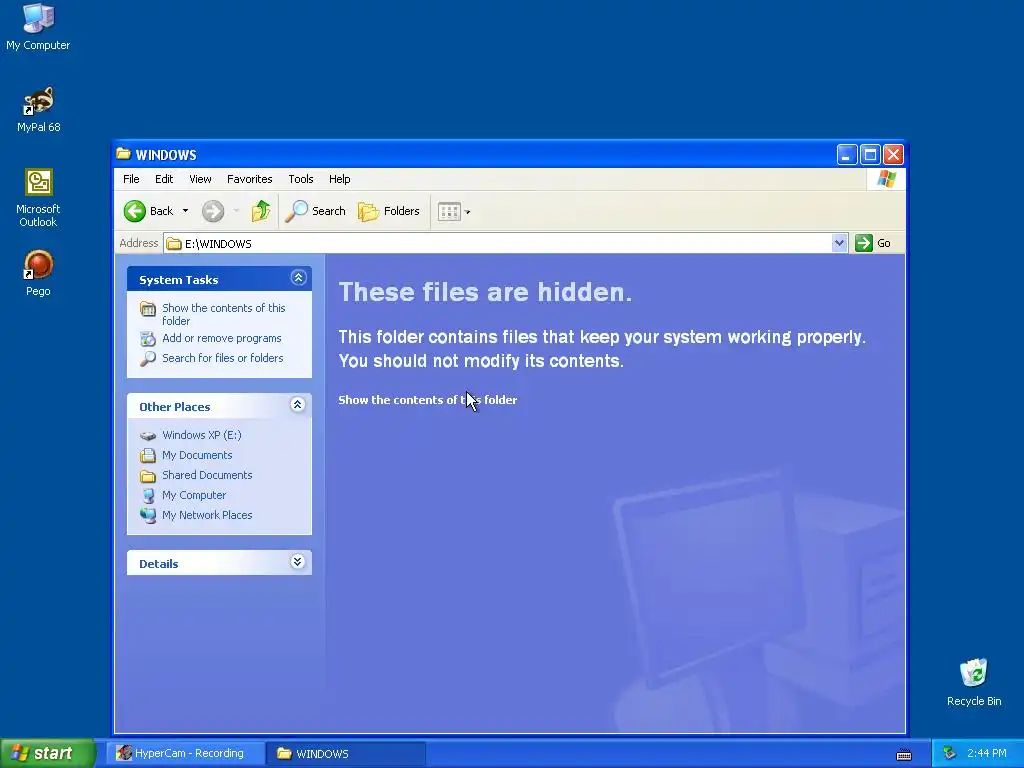1024x768 pixels.
Task: Click main pane Show the contents of this folder
Action: 428,400
